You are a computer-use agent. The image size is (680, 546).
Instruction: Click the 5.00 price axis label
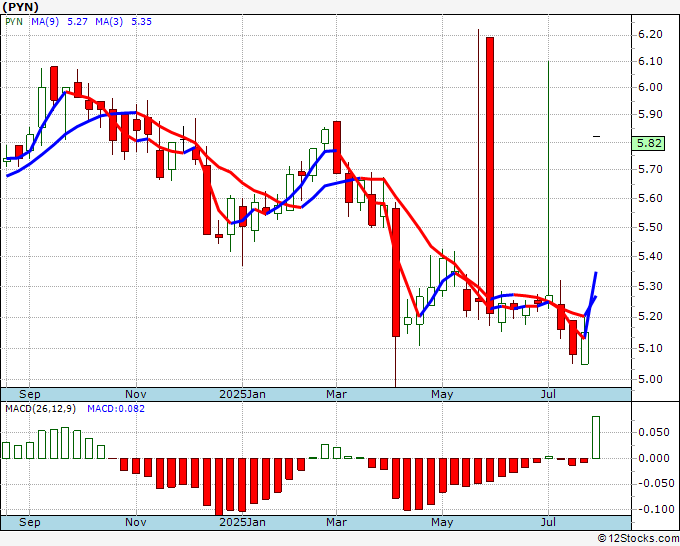[651, 379]
